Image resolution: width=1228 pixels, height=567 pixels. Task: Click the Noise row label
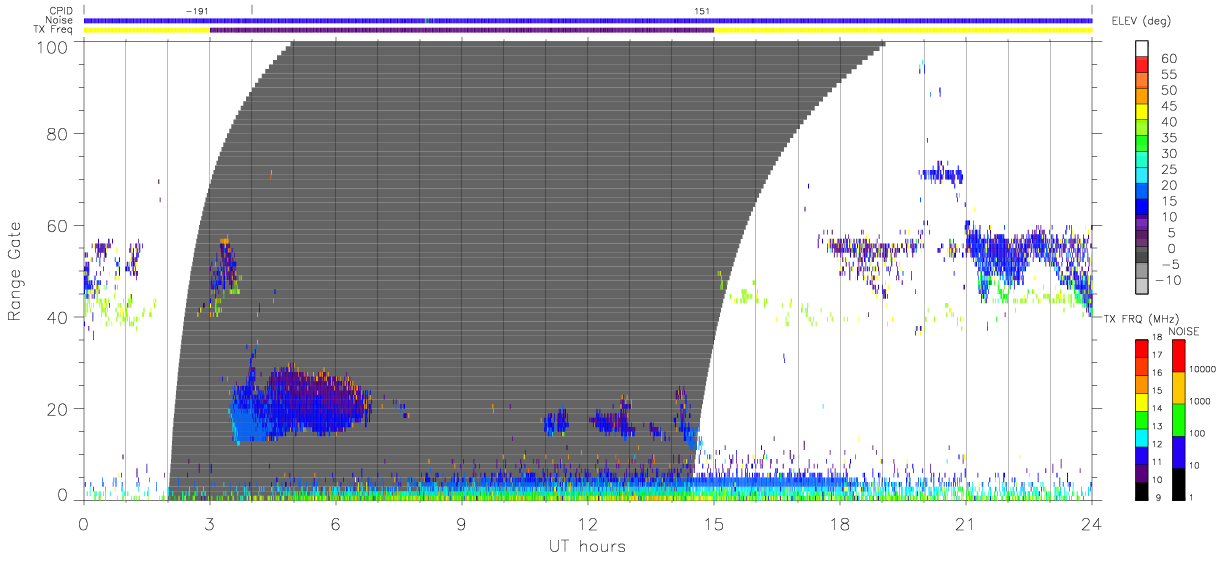(60, 20)
